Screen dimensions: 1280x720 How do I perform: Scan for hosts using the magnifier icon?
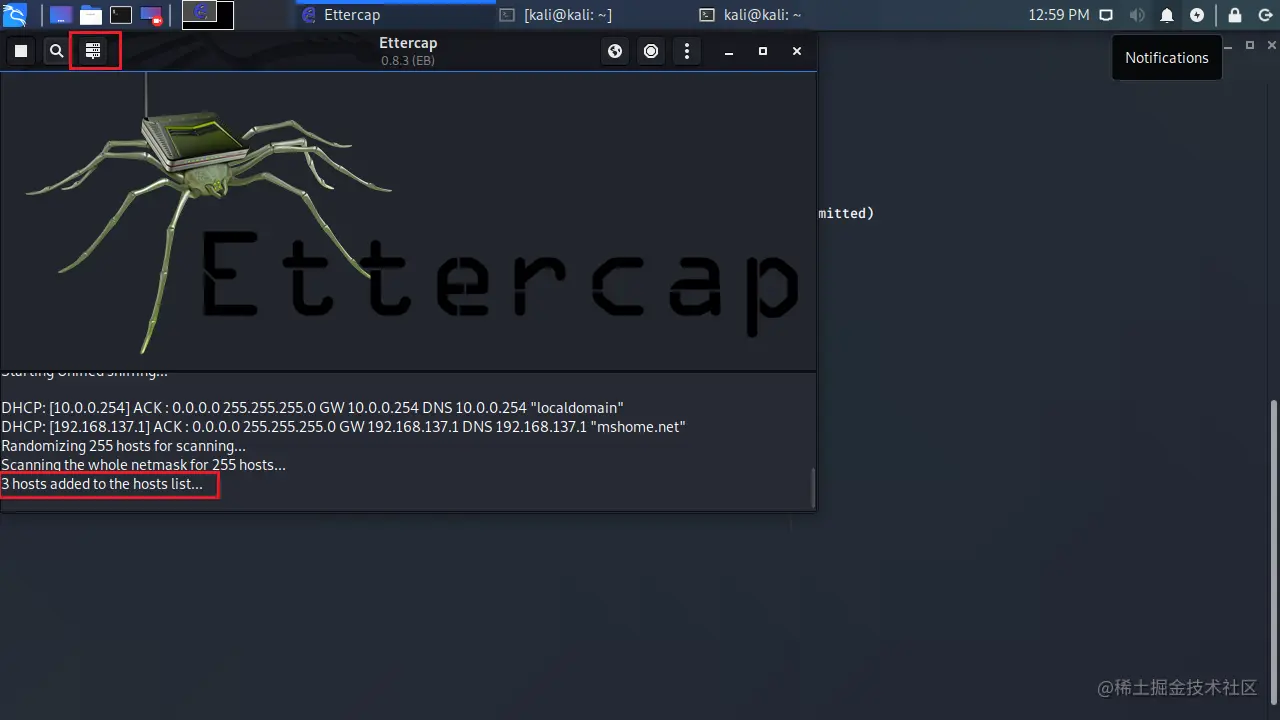[57, 51]
